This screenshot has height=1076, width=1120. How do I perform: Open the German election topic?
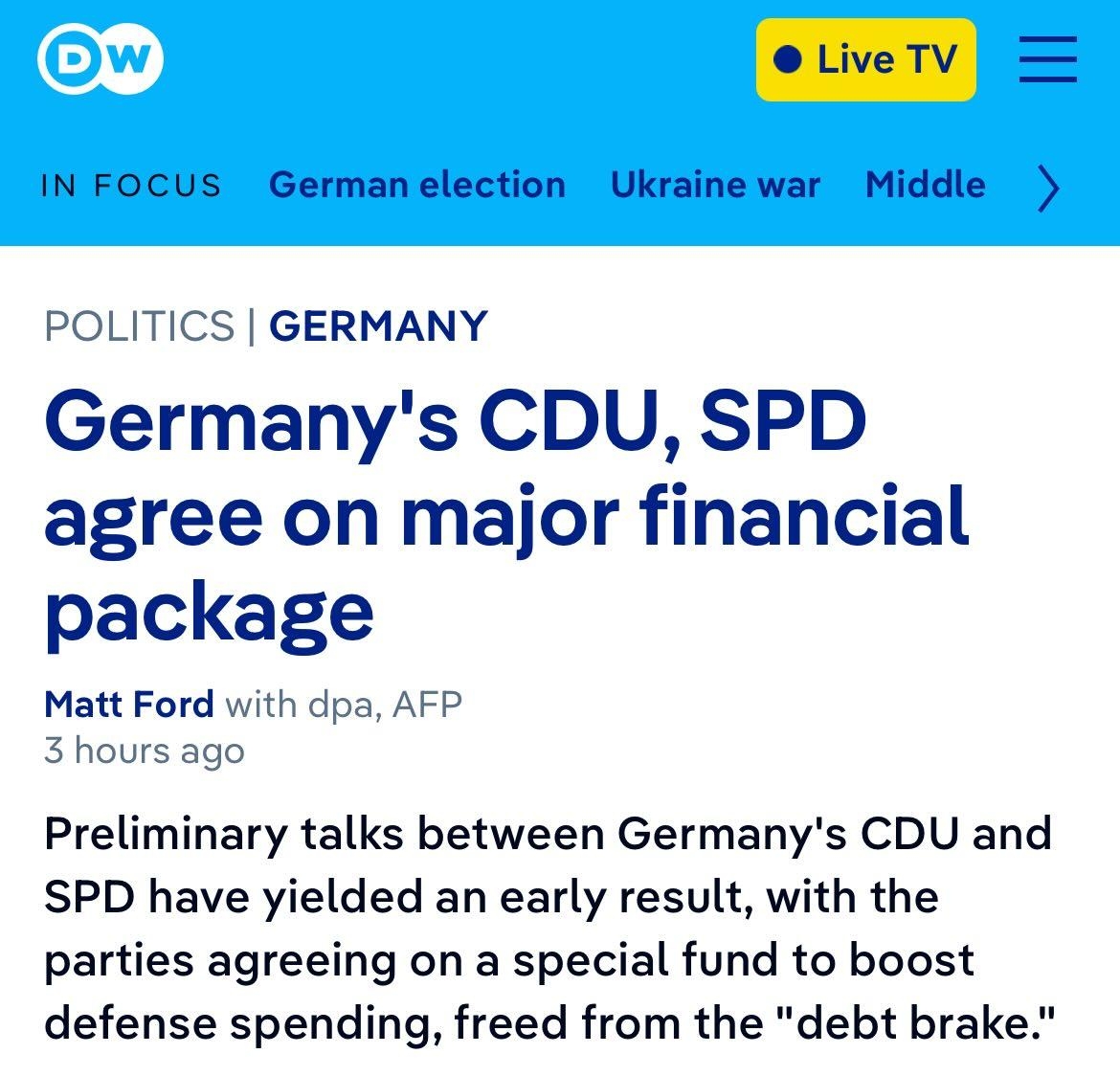tap(417, 185)
